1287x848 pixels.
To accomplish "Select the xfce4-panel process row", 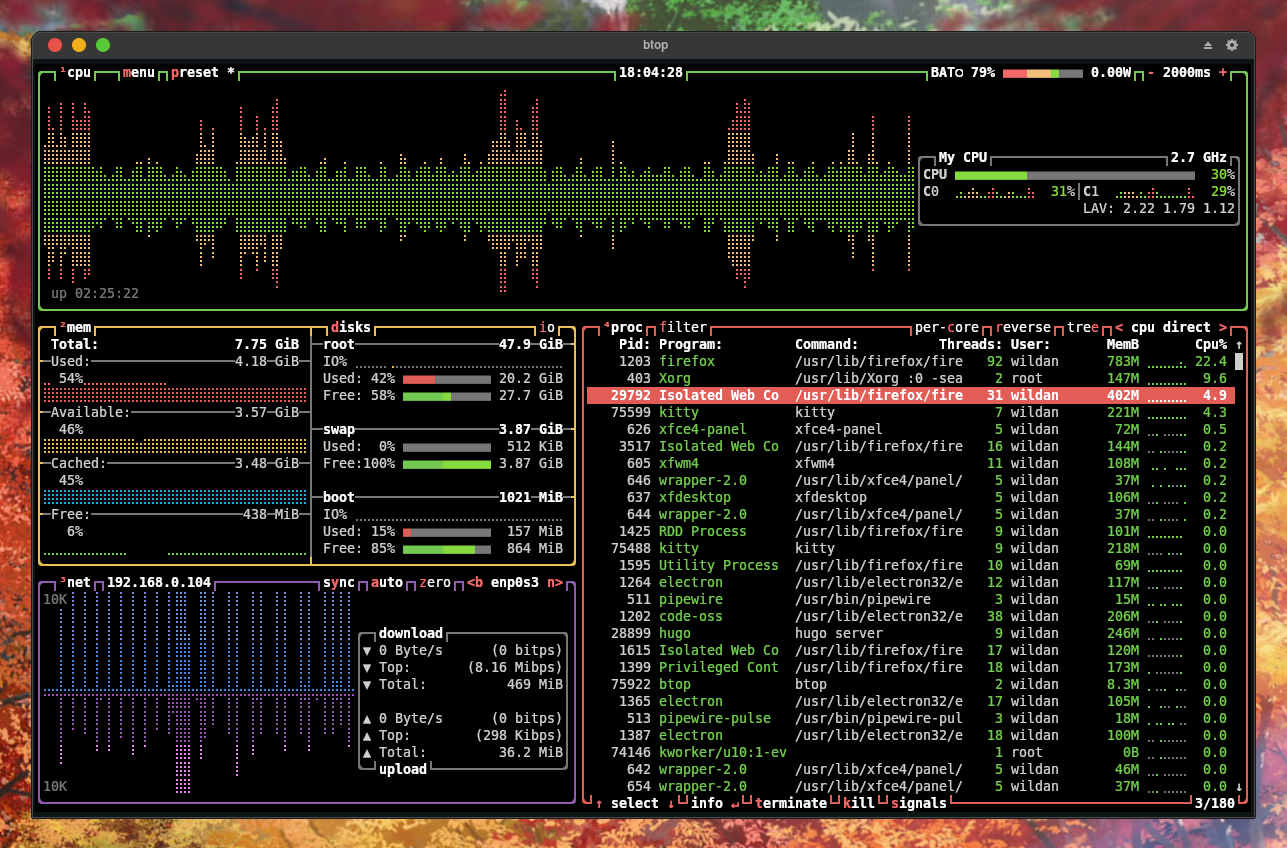I will click(911, 429).
